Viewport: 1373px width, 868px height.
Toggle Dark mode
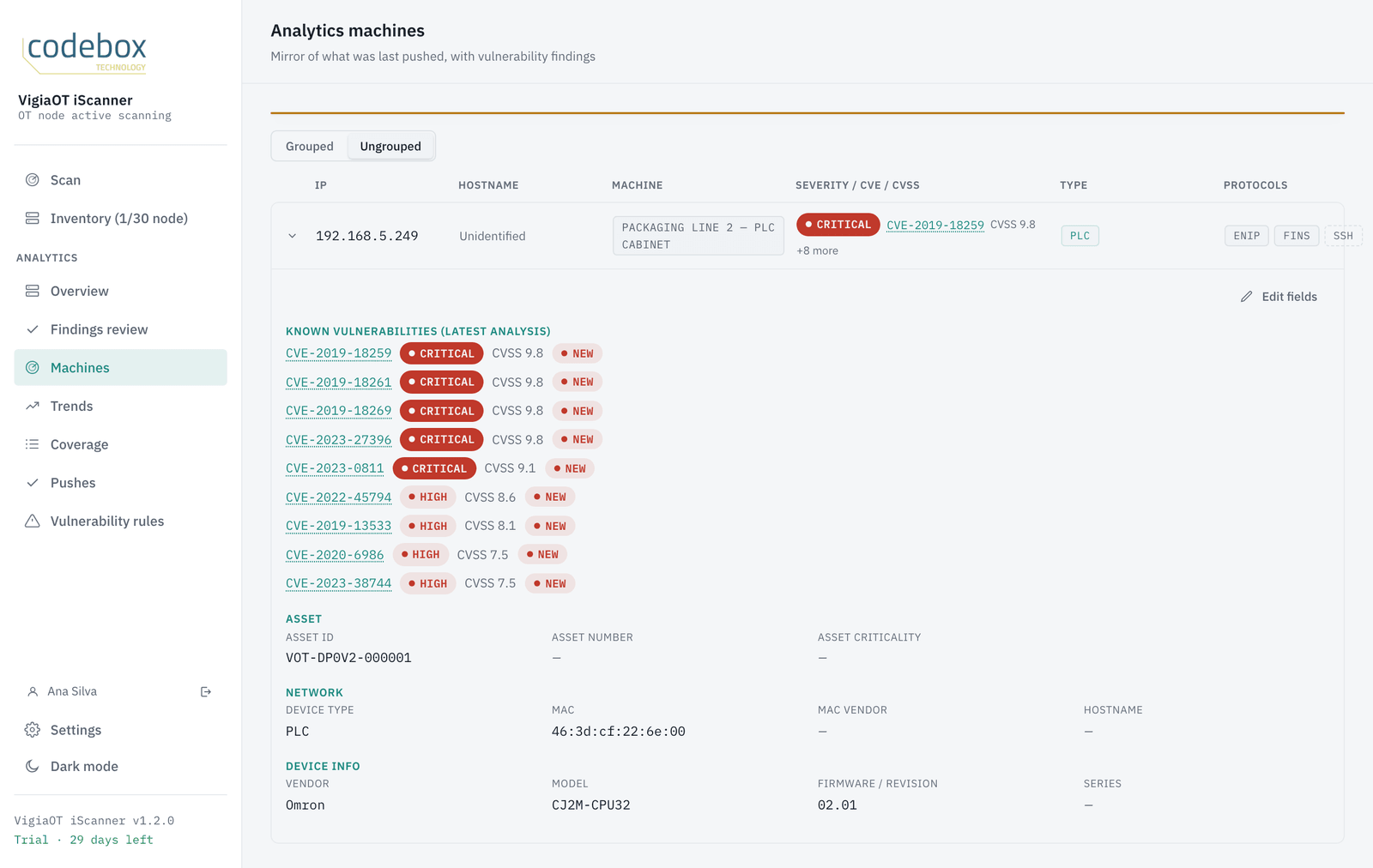coord(120,766)
